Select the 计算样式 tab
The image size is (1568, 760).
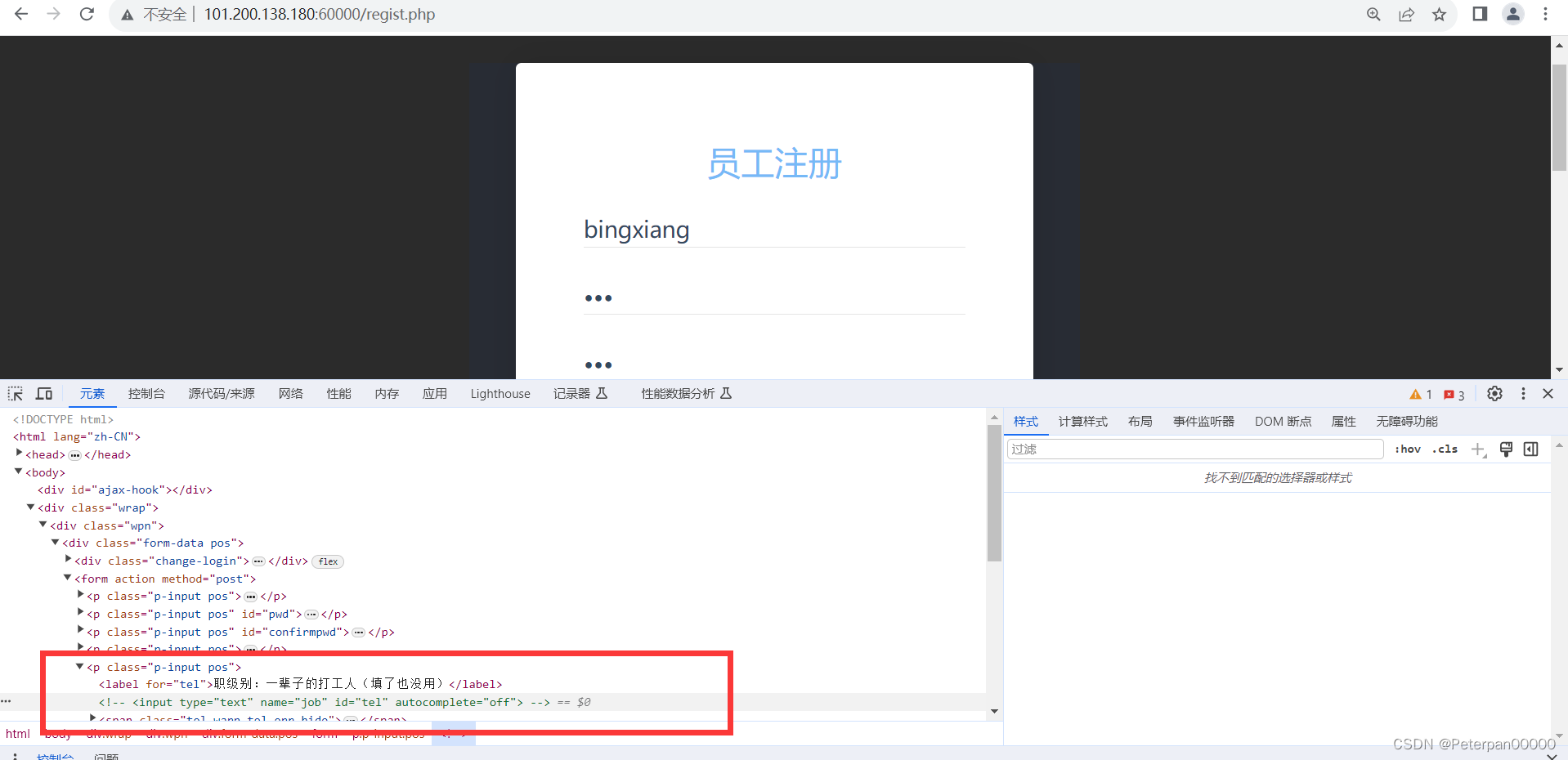tap(1083, 422)
